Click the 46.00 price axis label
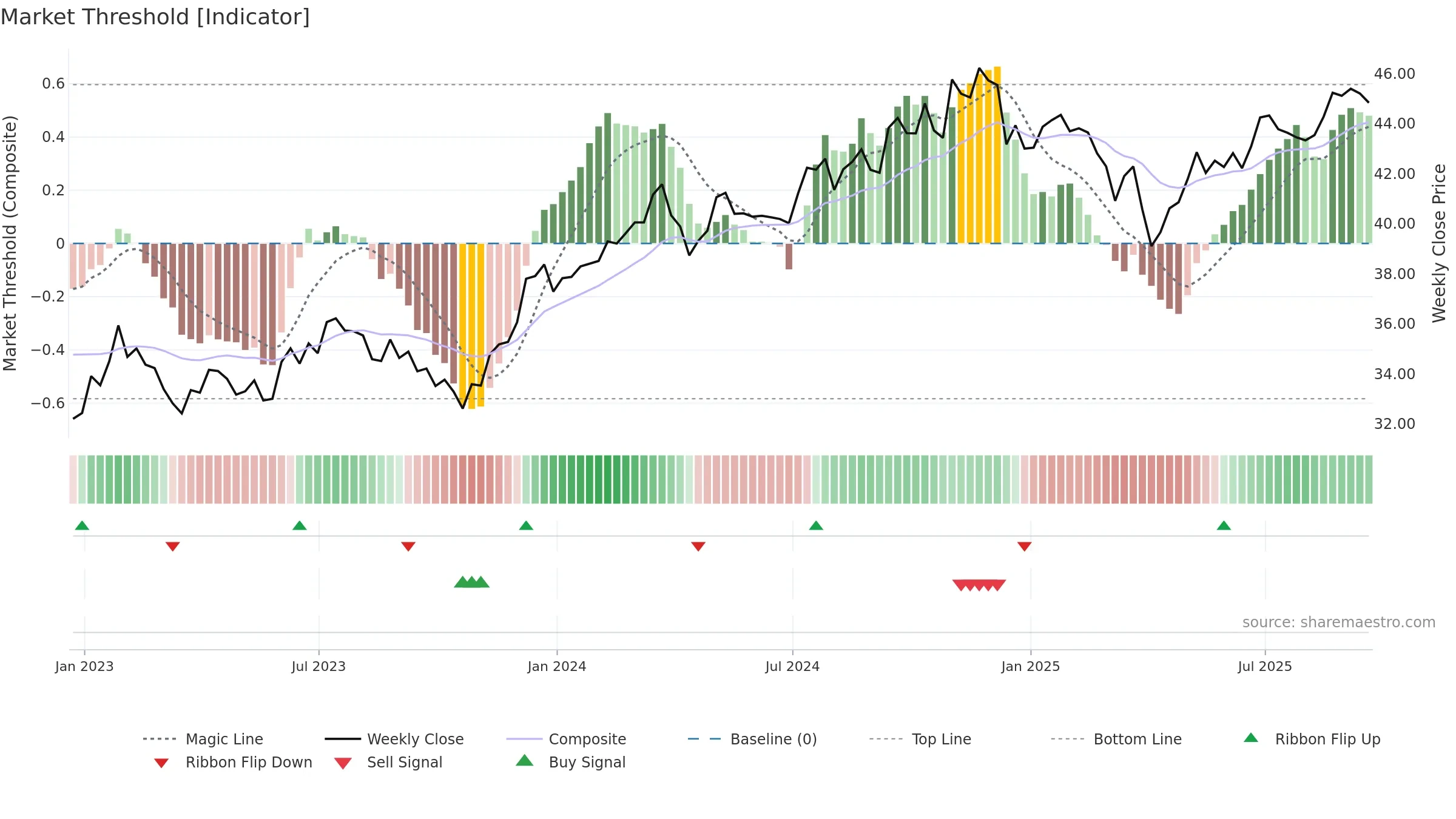This screenshot has height=819, width=1456. coord(1395,74)
